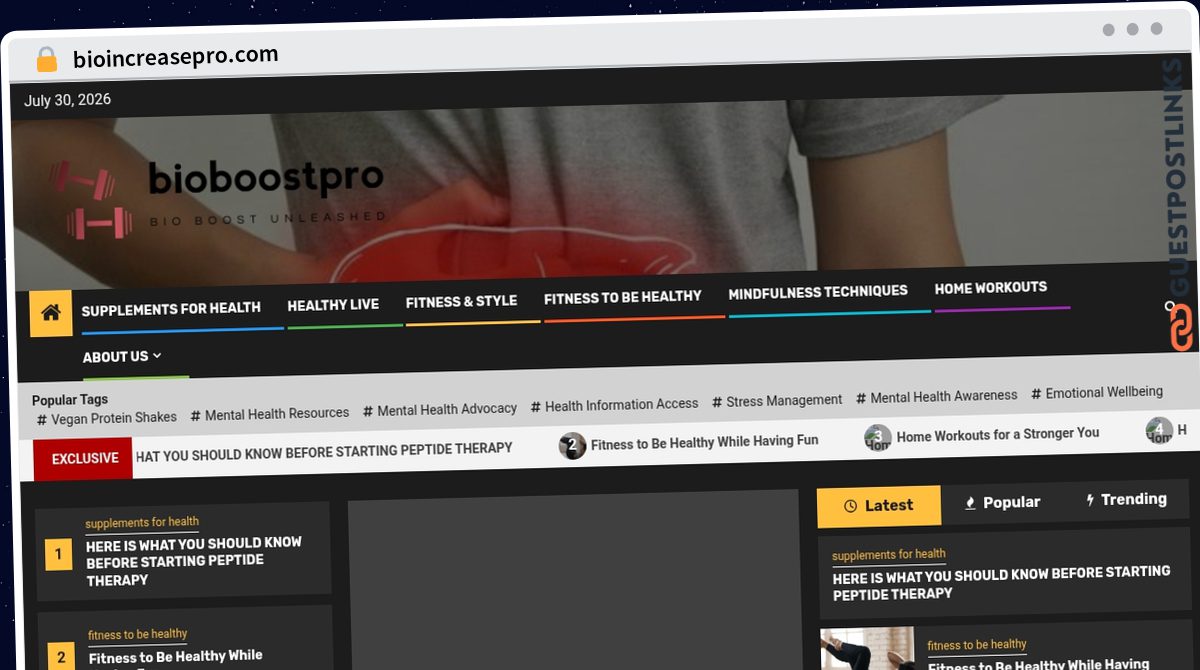Viewport: 1200px width, 670px height.
Task: Click the Emotional Wellbeing tag
Action: (1097, 393)
